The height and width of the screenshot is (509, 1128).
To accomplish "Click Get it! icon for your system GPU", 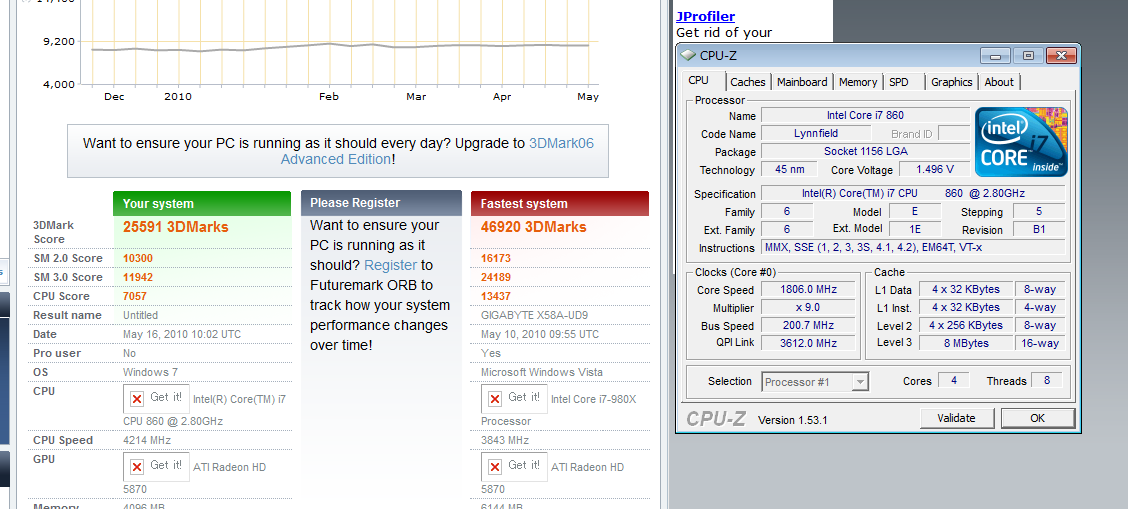I will [x=156, y=467].
